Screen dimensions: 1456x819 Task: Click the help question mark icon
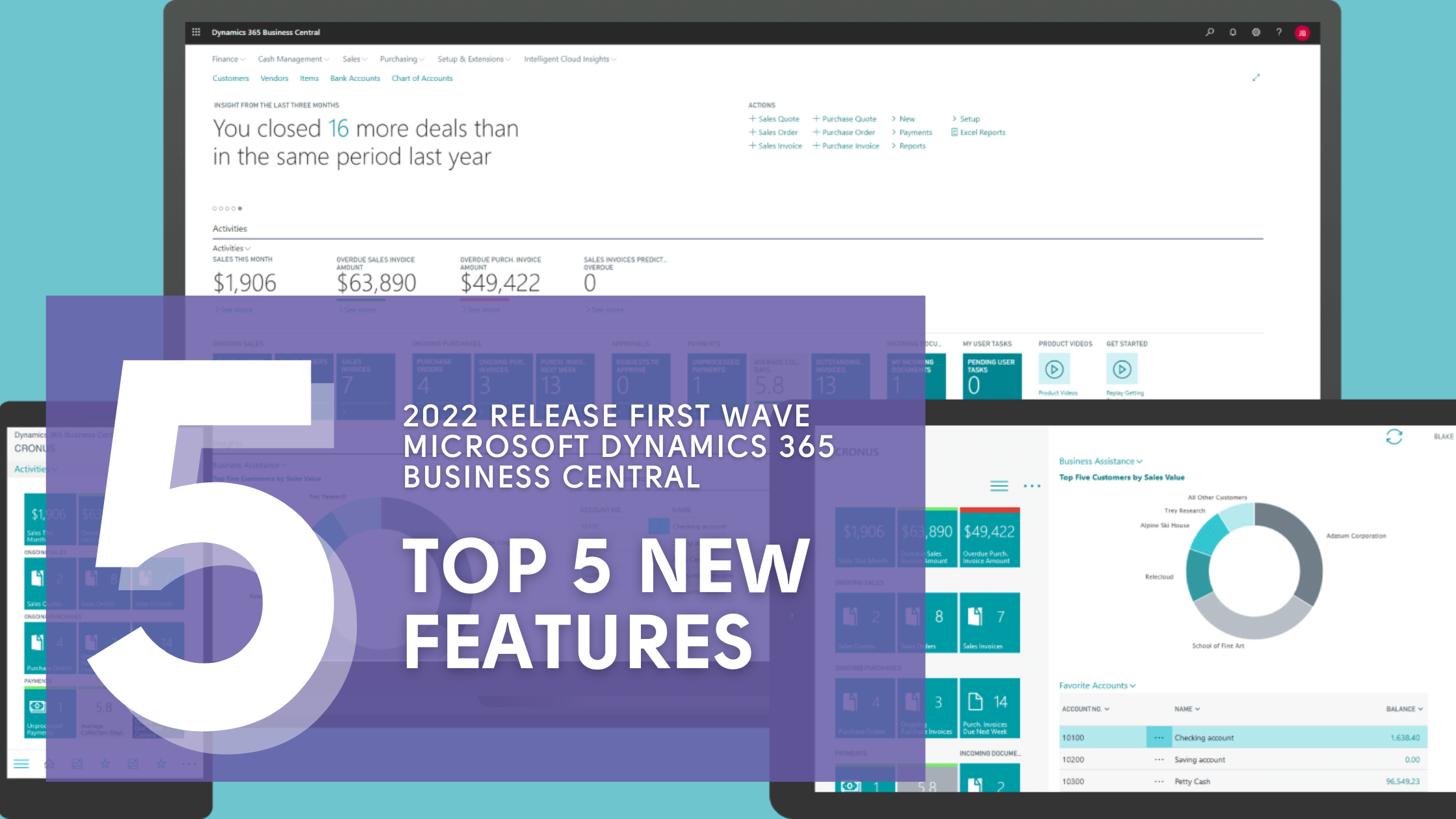click(1279, 32)
